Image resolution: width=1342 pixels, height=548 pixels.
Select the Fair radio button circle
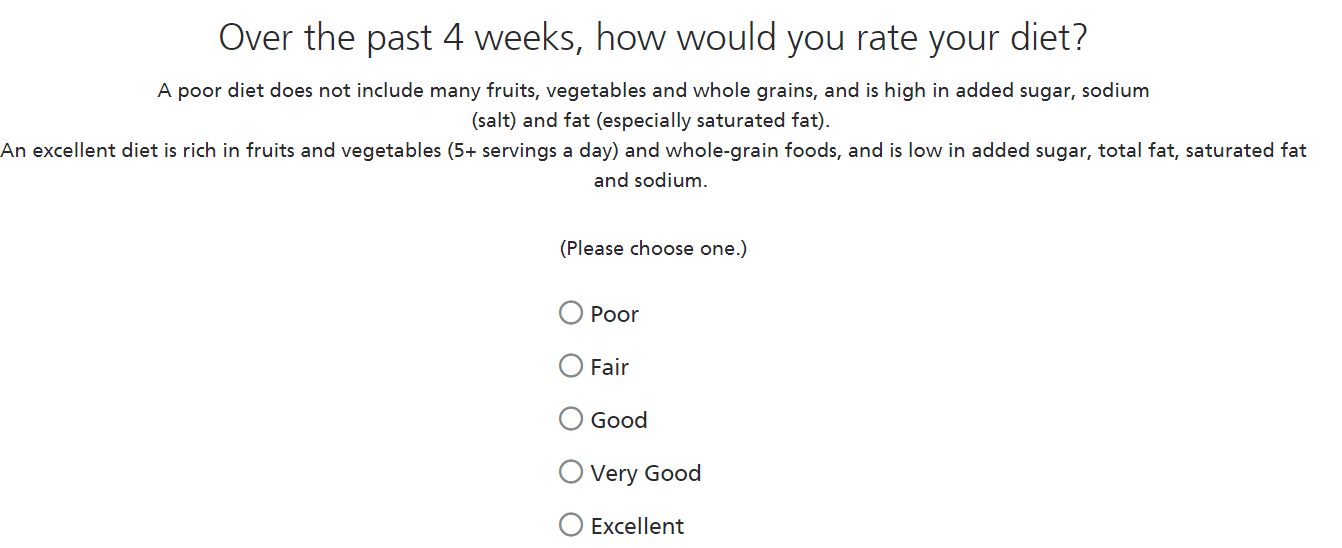click(571, 366)
